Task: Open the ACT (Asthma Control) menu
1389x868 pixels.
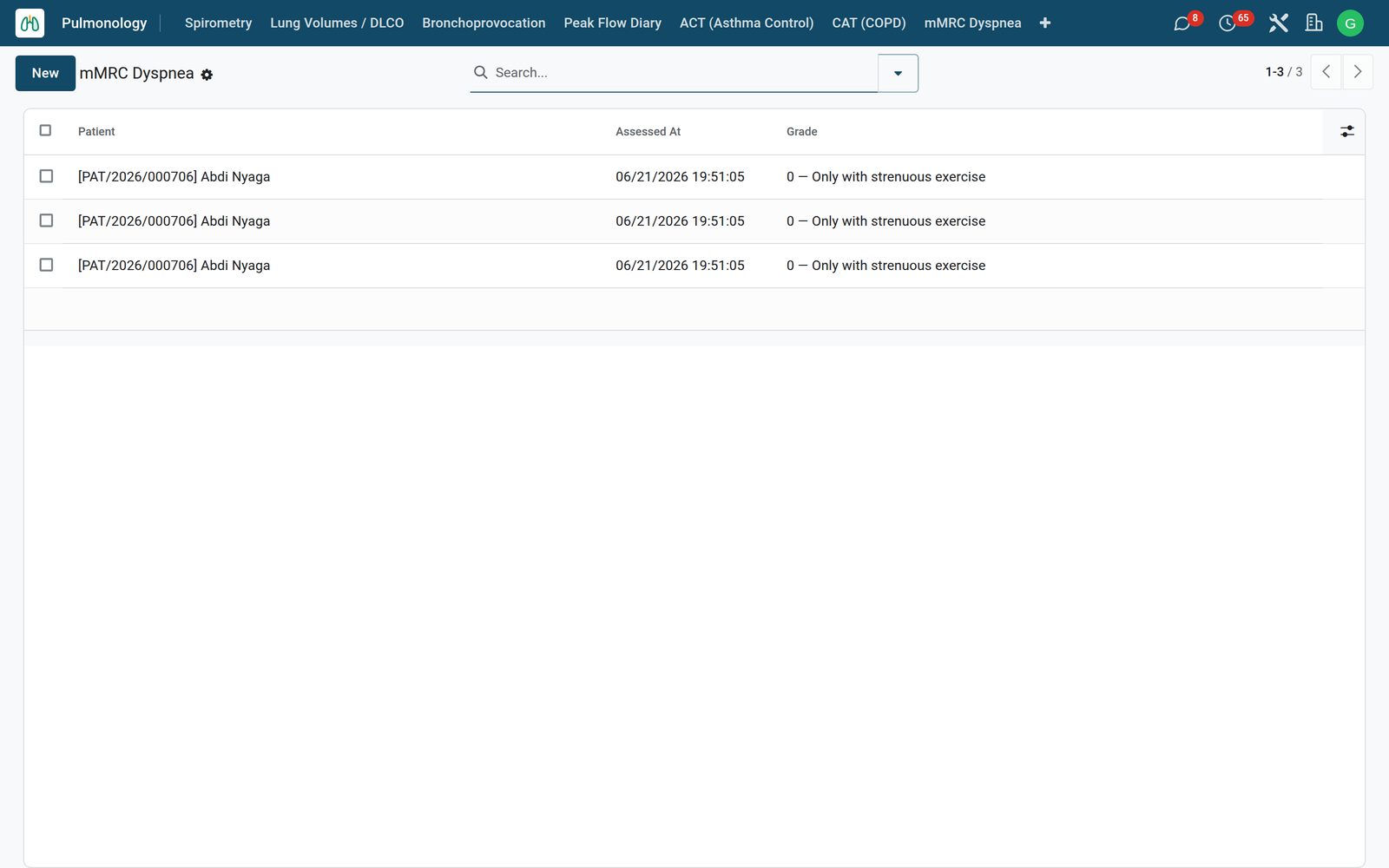Action: click(747, 23)
